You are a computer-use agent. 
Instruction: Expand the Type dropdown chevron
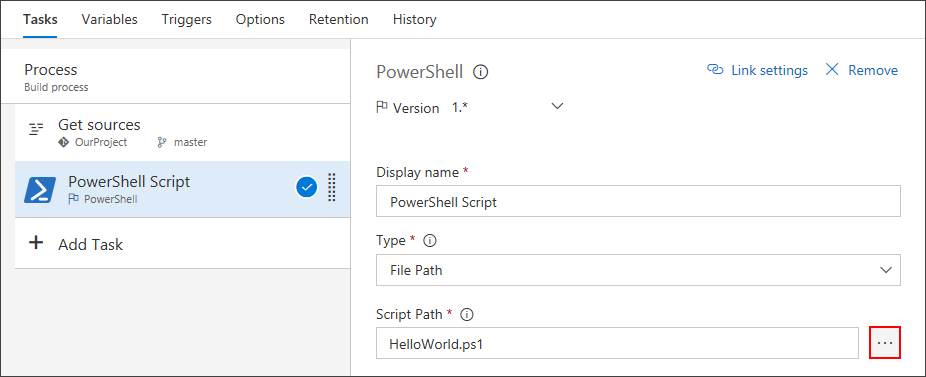point(886,270)
